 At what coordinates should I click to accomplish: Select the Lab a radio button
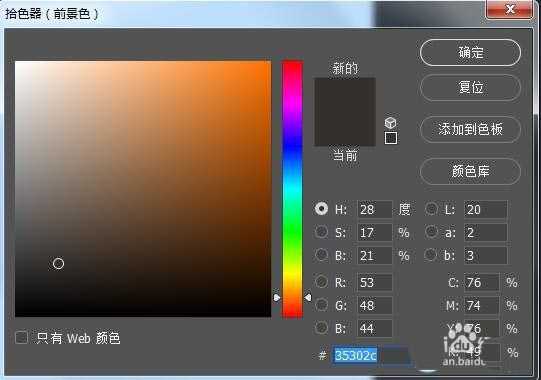431,232
